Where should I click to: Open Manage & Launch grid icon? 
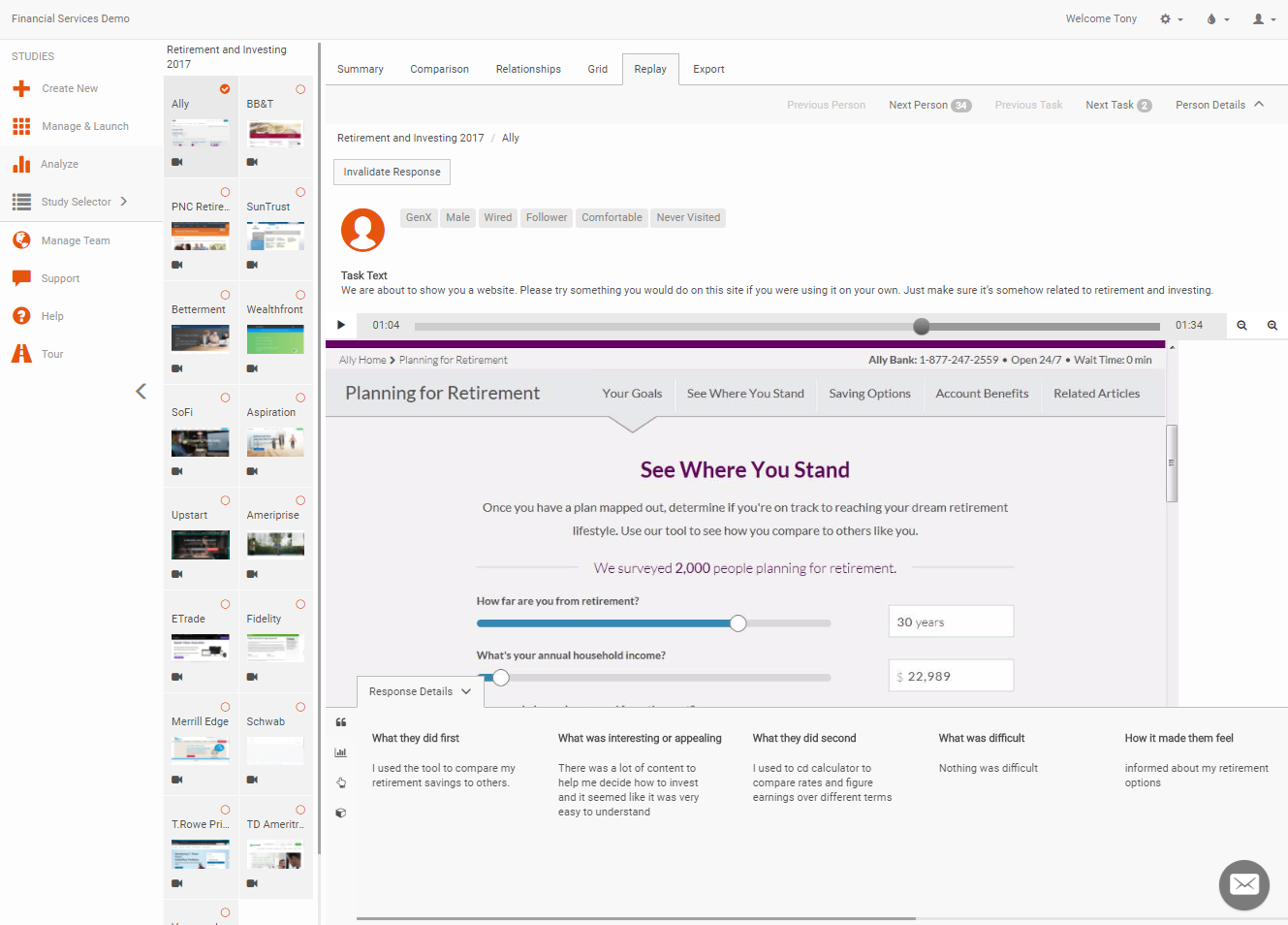pyautogui.click(x=21, y=126)
